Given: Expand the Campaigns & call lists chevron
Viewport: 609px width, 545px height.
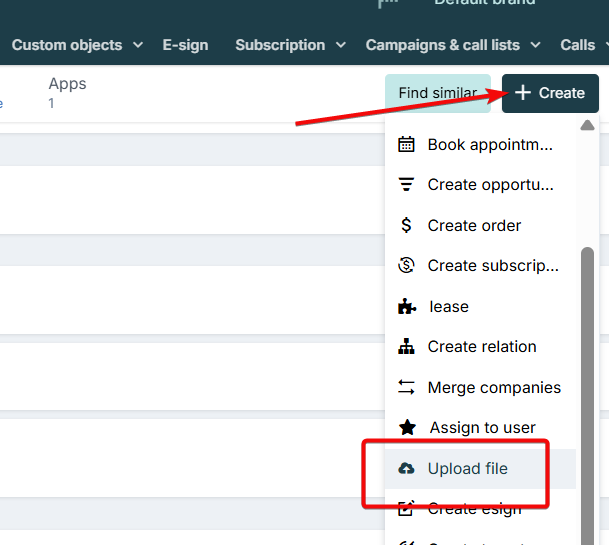Looking at the screenshot, I should 535,45.
